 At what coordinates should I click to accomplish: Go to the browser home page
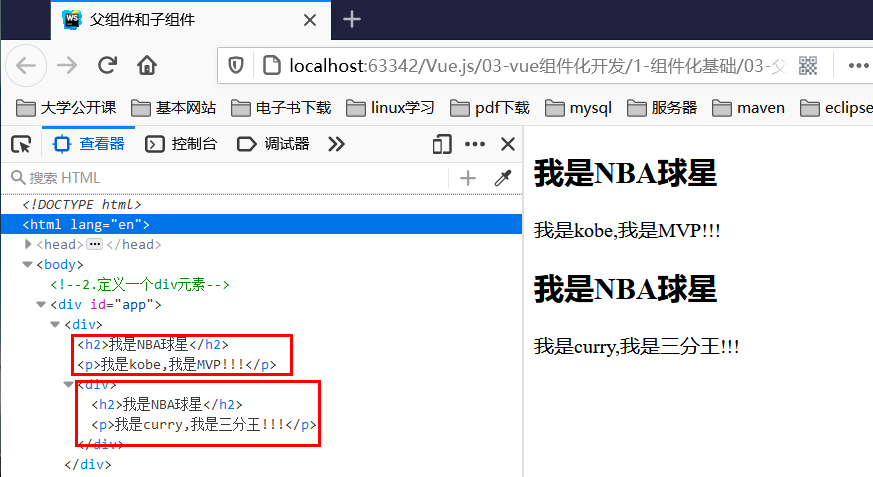(147, 66)
